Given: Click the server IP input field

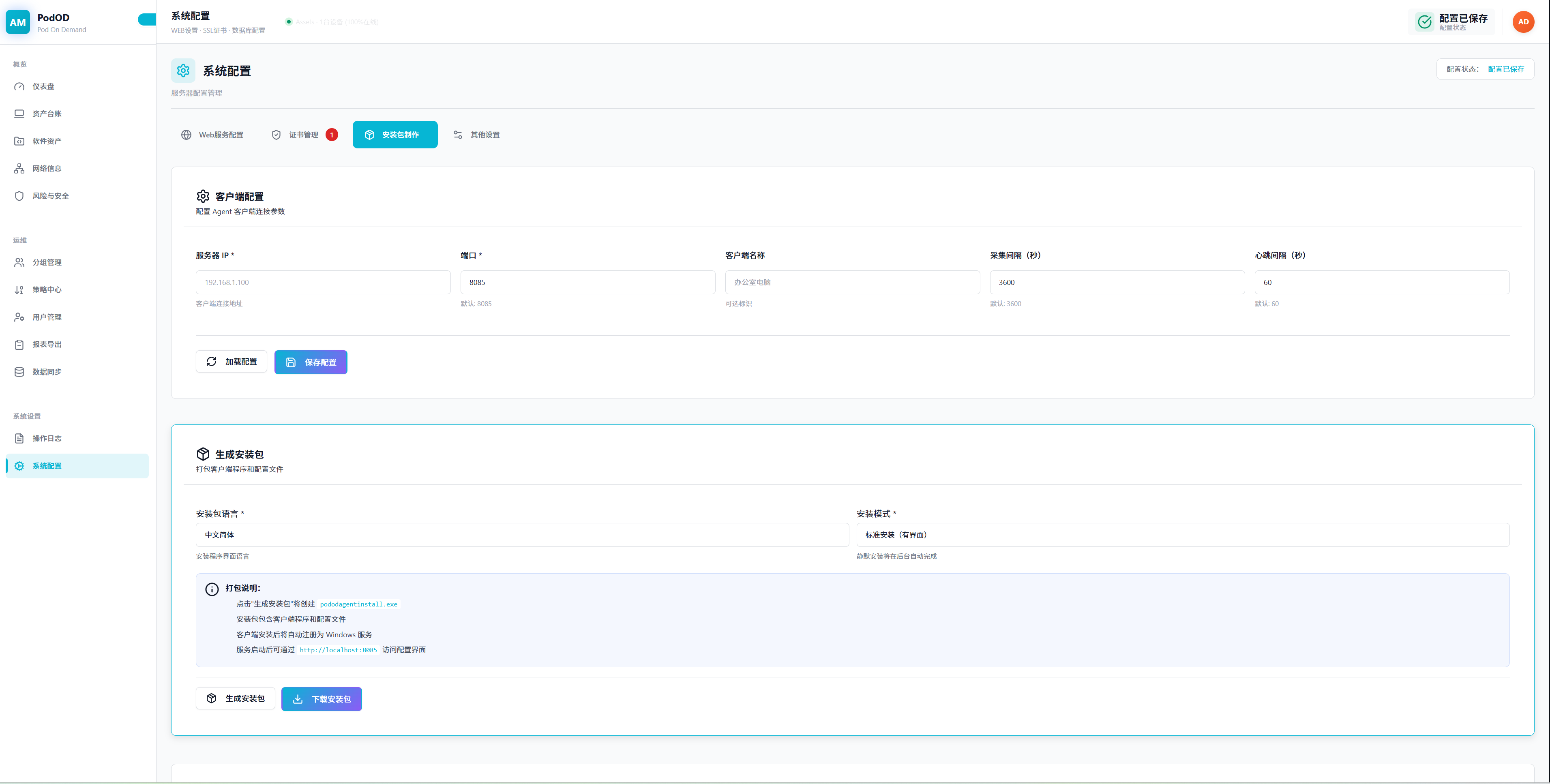Looking at the screenshot, I should [322, 282].
